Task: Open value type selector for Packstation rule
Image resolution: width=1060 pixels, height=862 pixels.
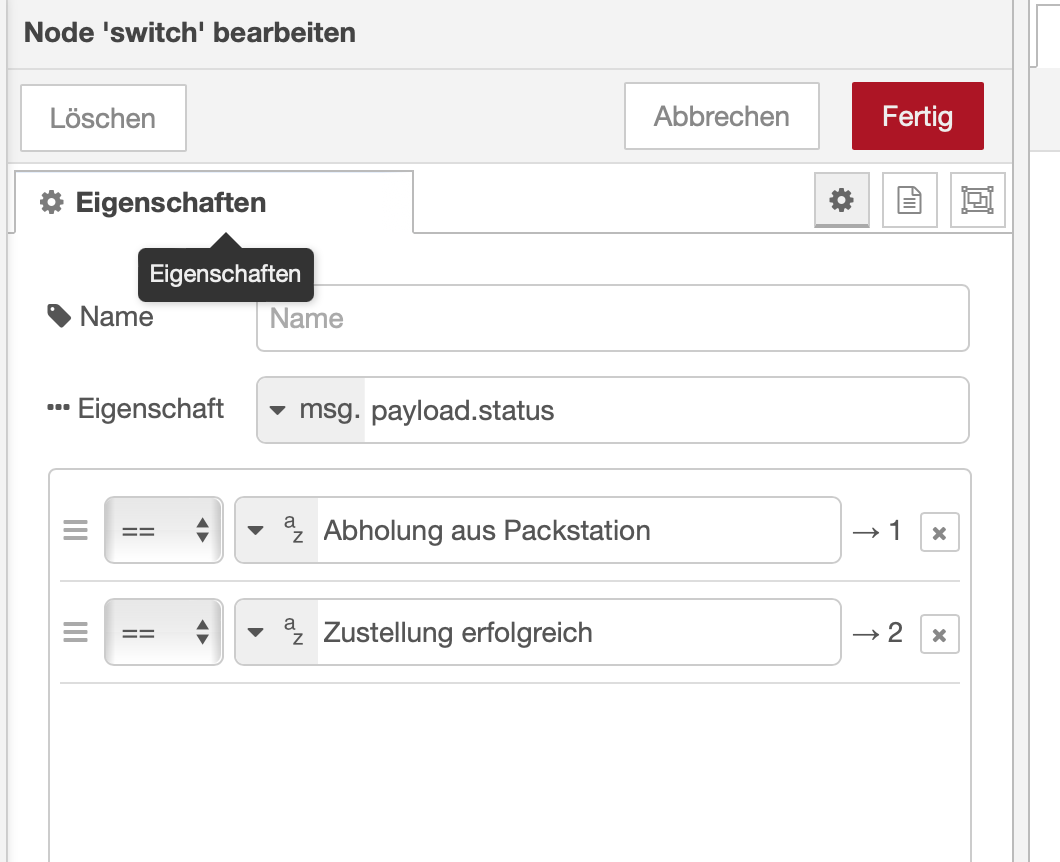Action: (276, 531)
